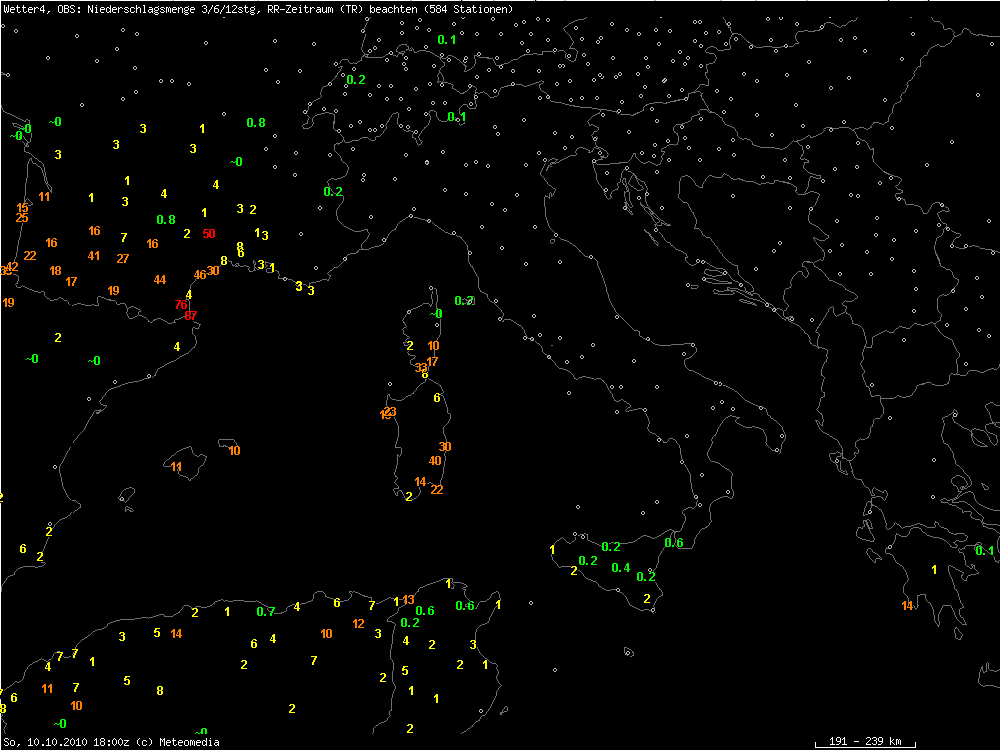Image resolution: width=1000 pixels, height=750 pixels.
Task: Click the orange 46 coastal reading
Action: pyautogui.click(x=200, y=275)
